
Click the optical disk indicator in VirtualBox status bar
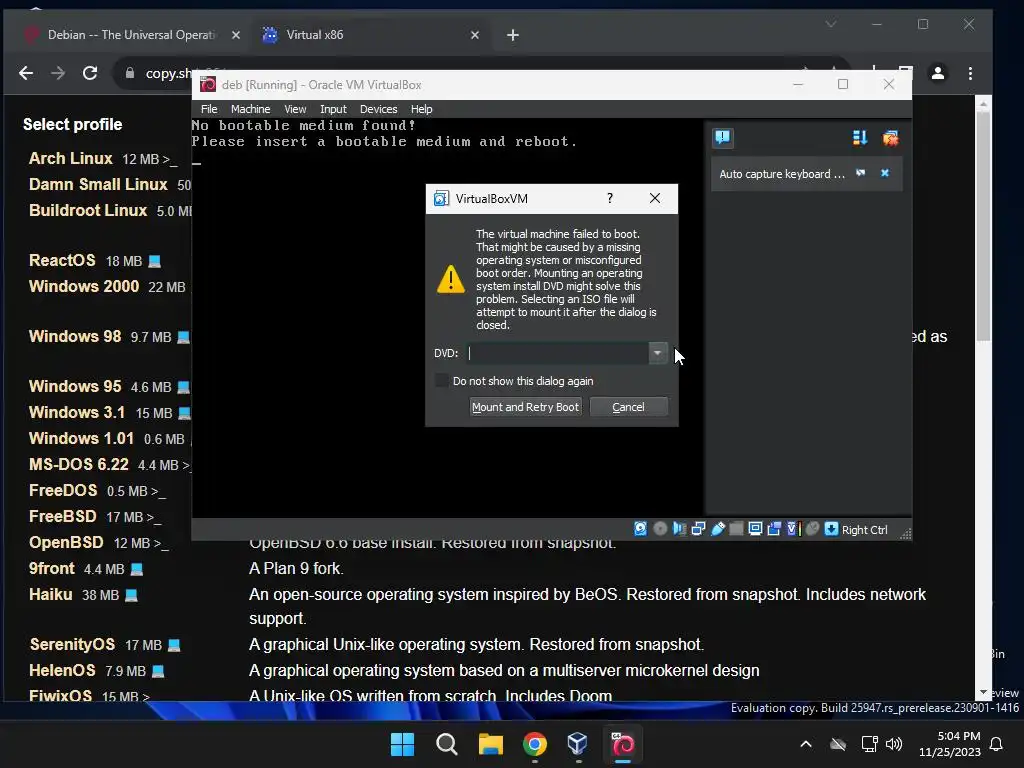click(660, 529)
